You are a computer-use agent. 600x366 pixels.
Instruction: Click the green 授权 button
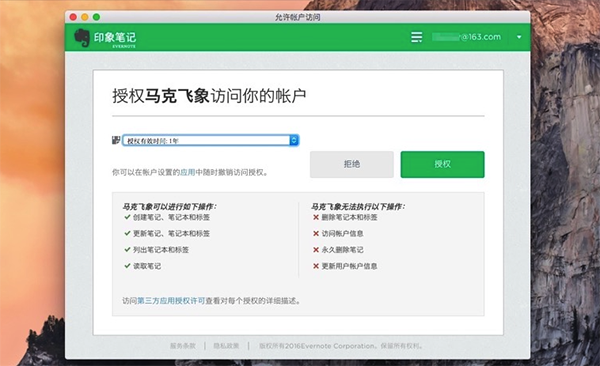442,164
